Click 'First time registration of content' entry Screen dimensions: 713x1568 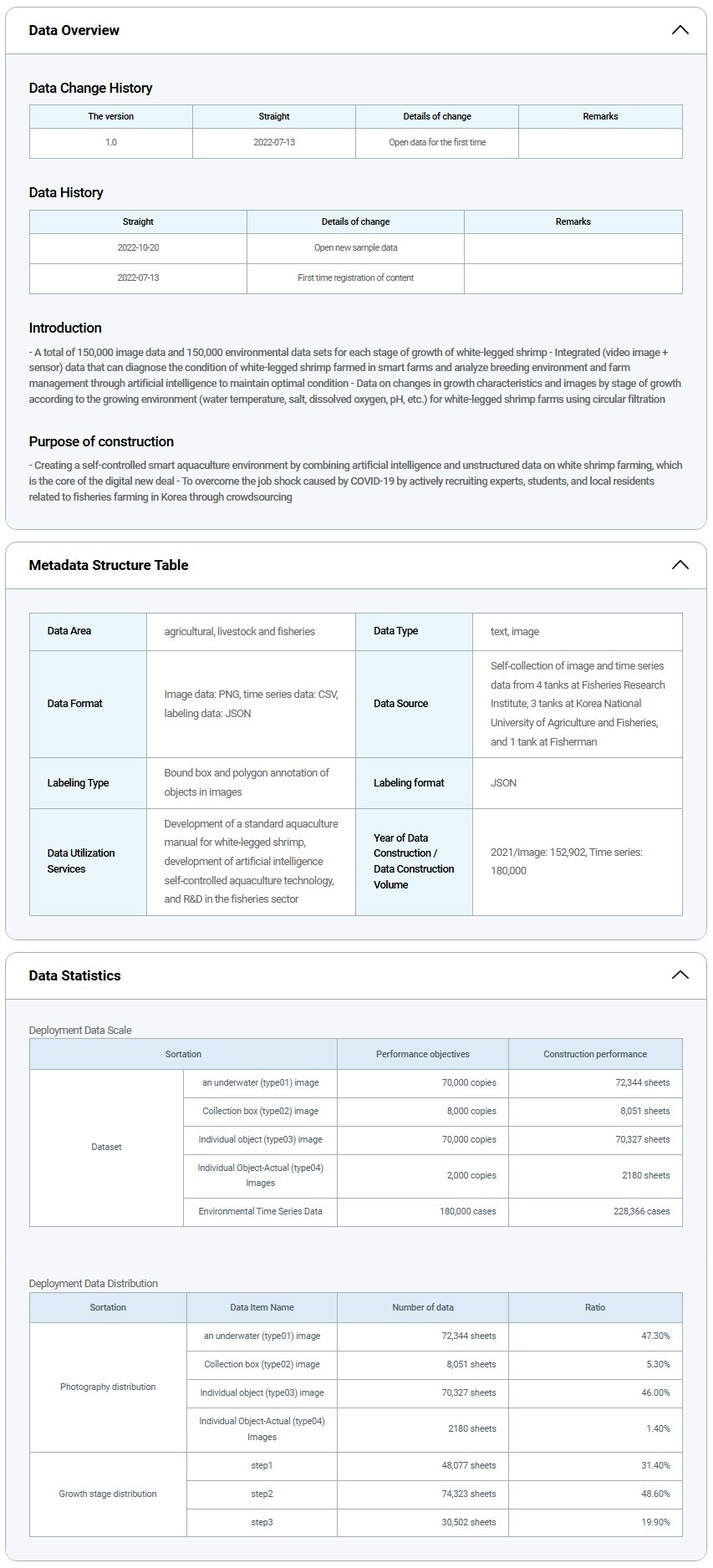[355, 277]
